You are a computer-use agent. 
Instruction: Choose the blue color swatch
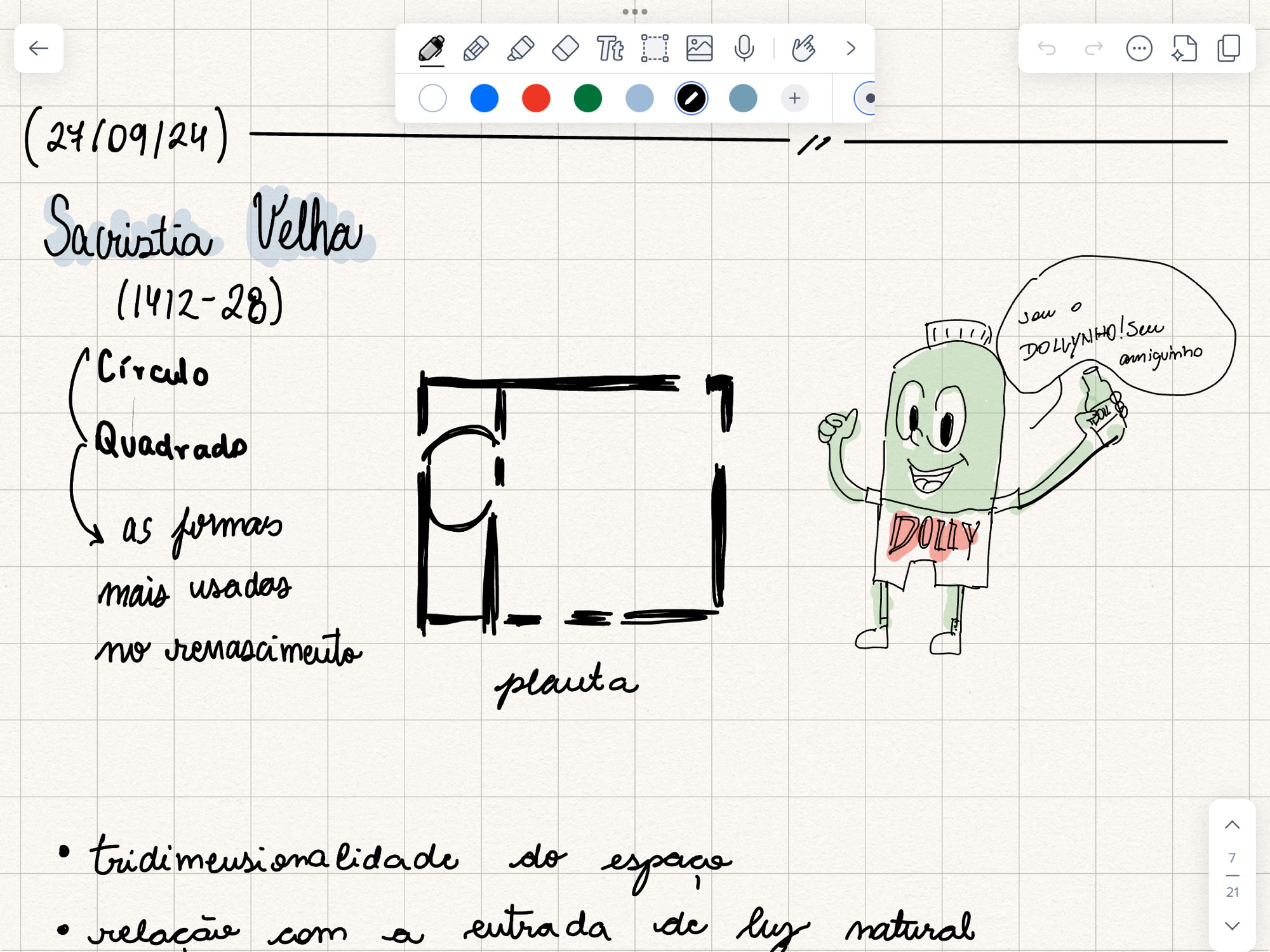[484, 98]
